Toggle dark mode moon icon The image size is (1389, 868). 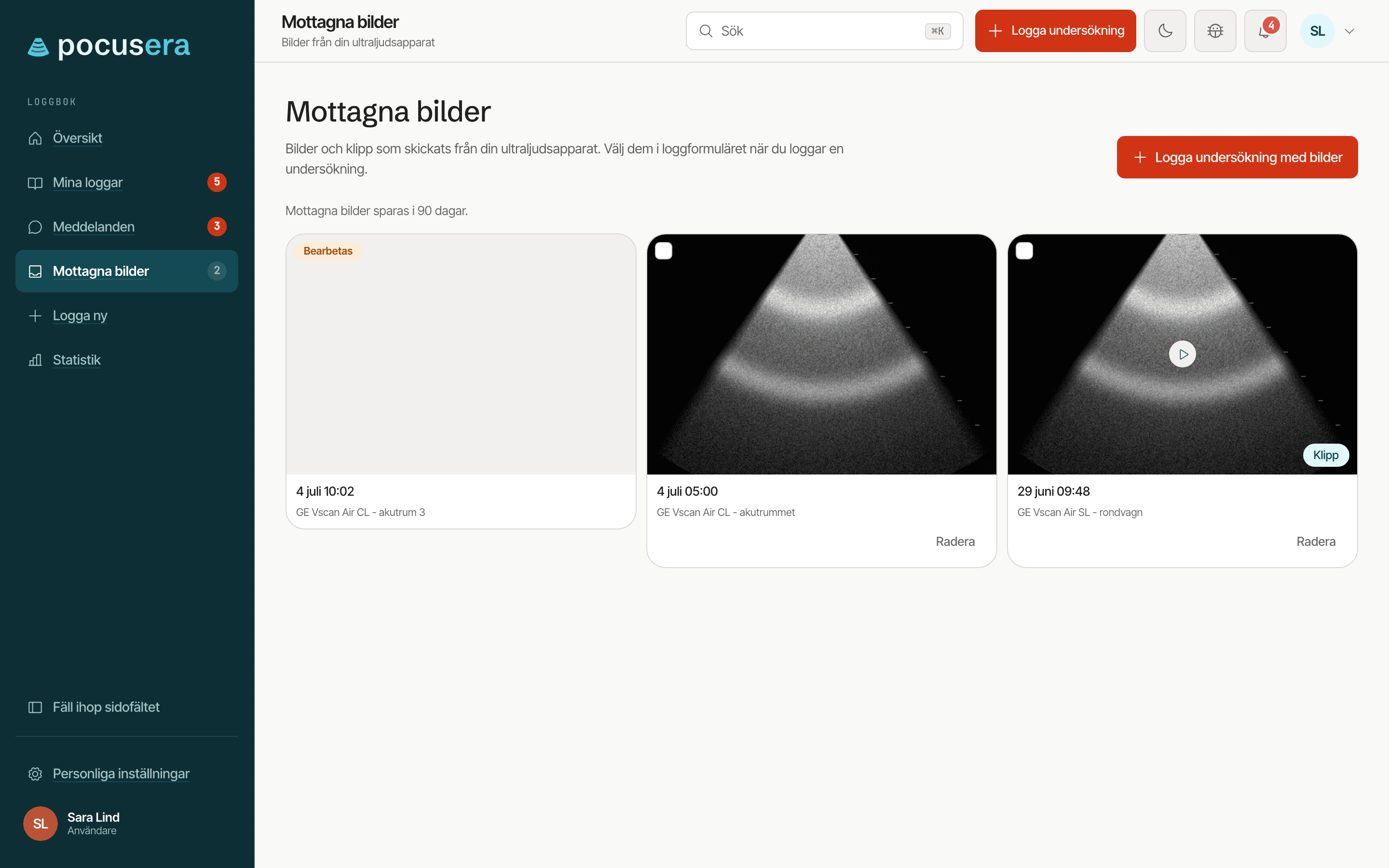click(1165, 31)
